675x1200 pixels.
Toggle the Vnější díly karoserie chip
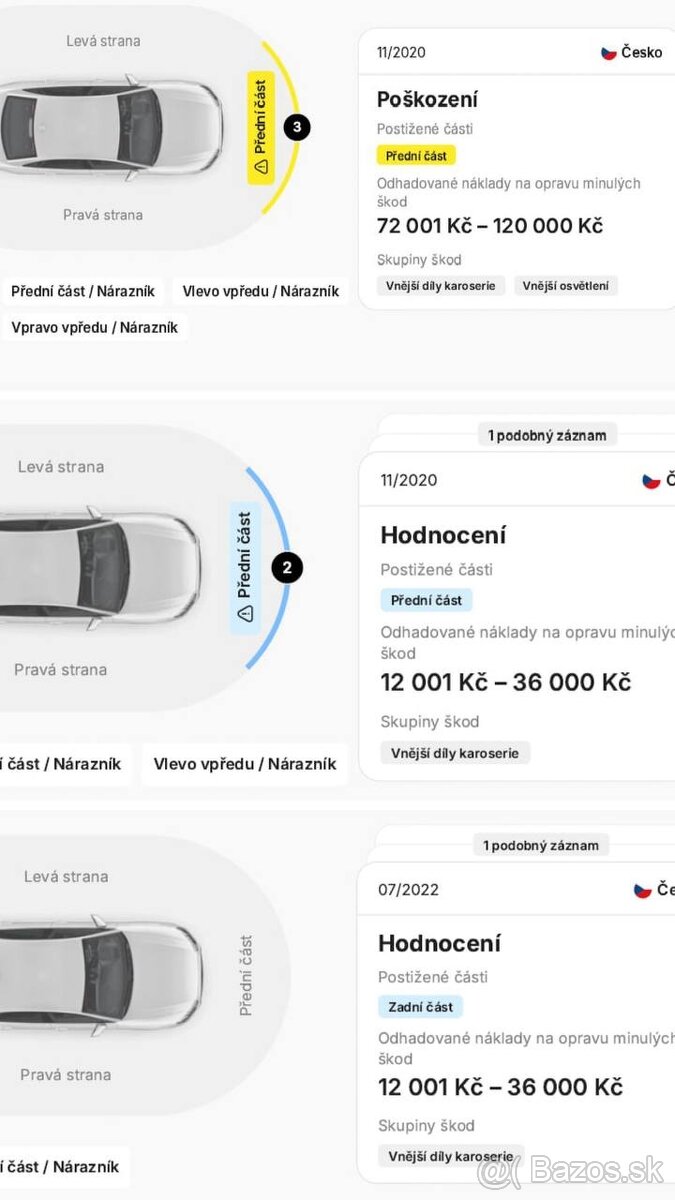pos(440,285)
